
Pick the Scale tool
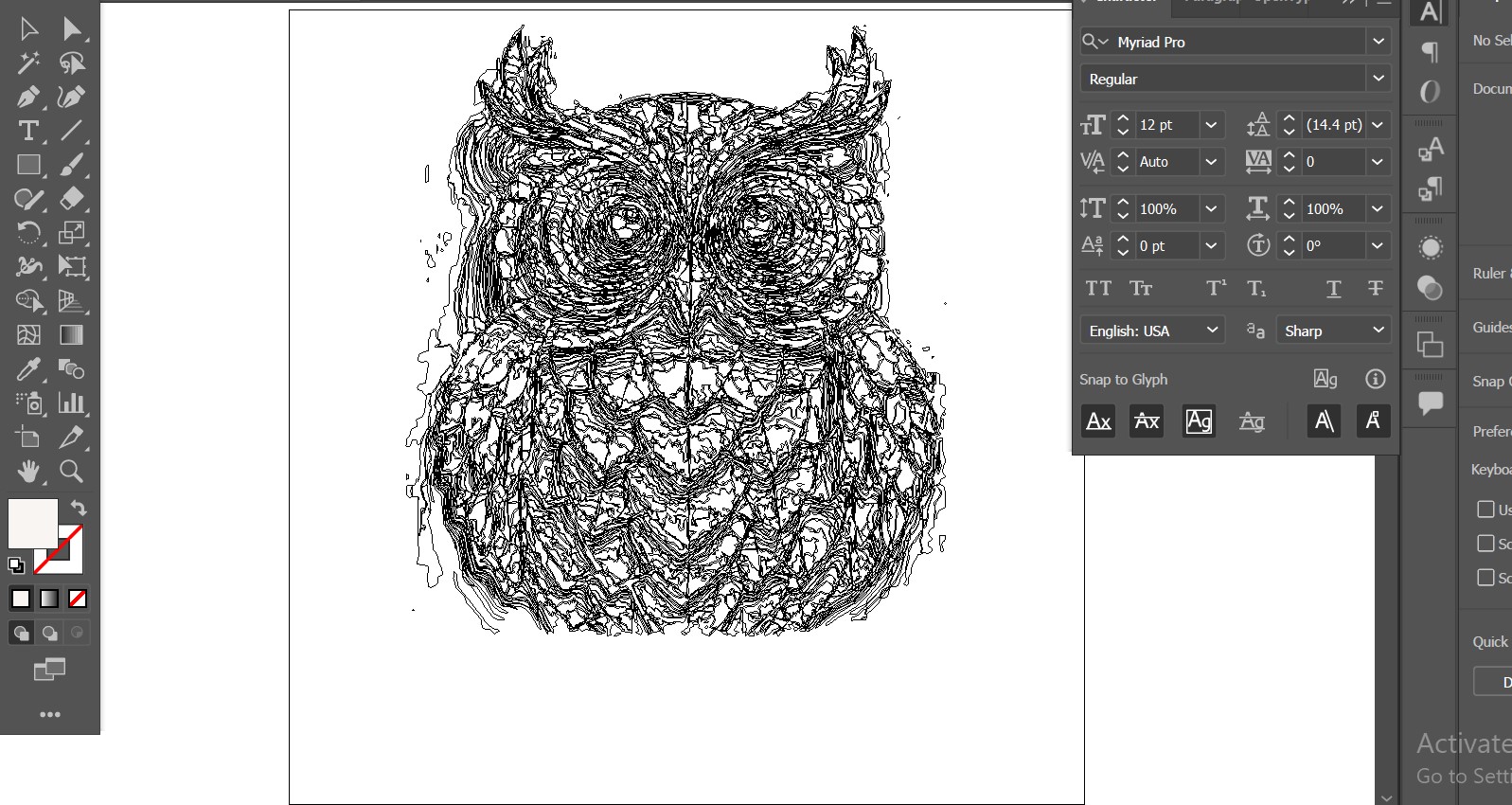coord(72,233)
